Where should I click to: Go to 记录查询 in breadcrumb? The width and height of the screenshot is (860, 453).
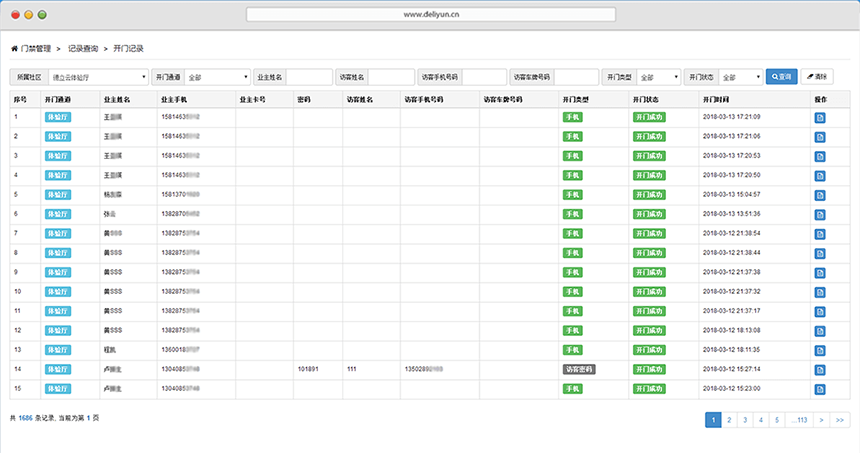(x=83, y=49)
